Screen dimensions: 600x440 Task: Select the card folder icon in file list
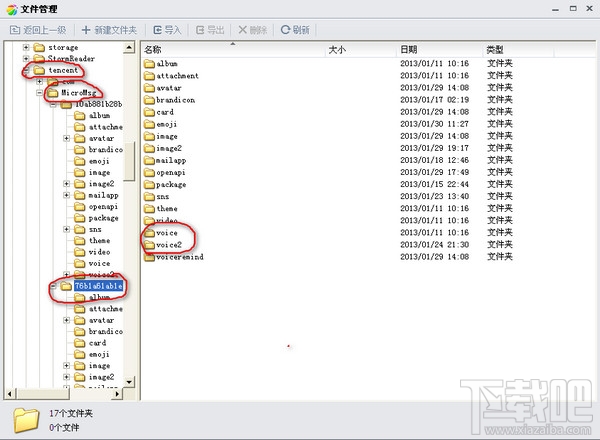pyautogui.click(x=149, y=112)
